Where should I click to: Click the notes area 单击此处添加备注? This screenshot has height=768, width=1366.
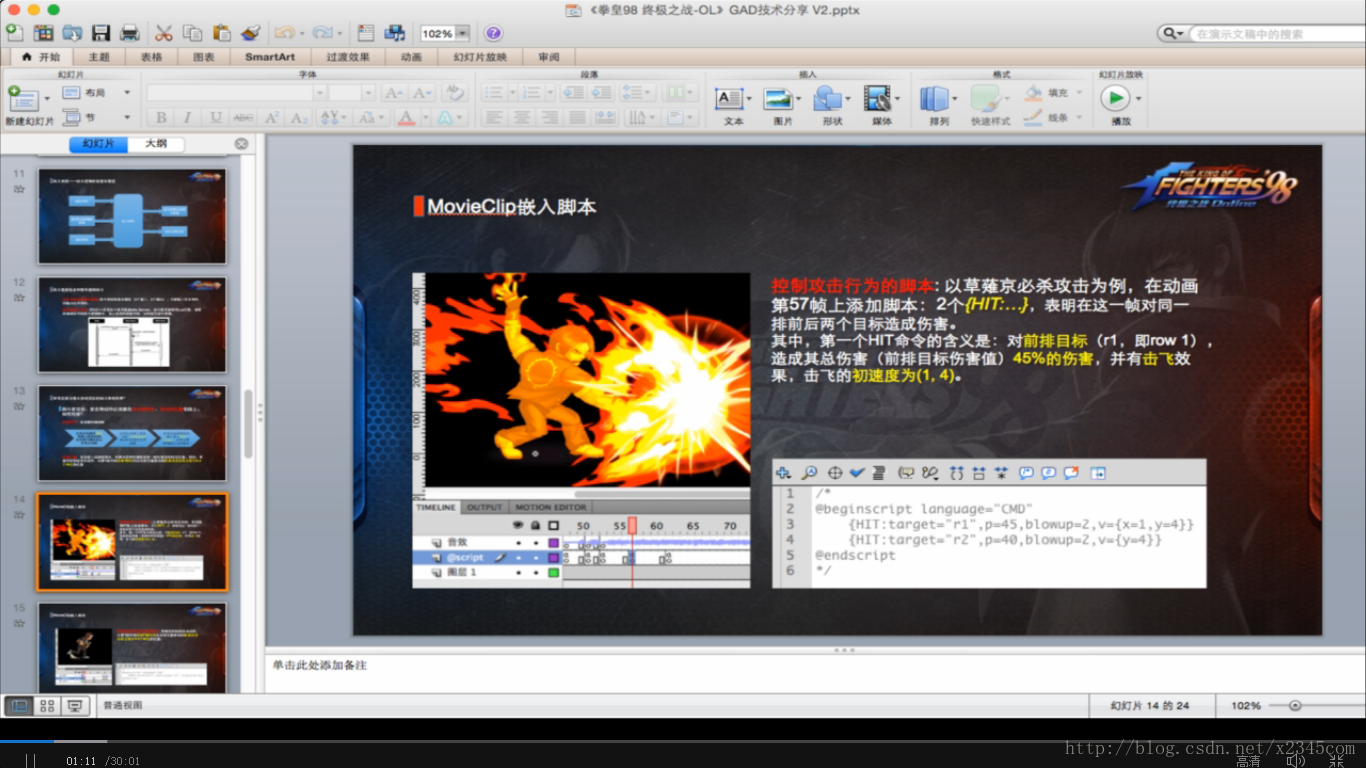coord(320,665)
